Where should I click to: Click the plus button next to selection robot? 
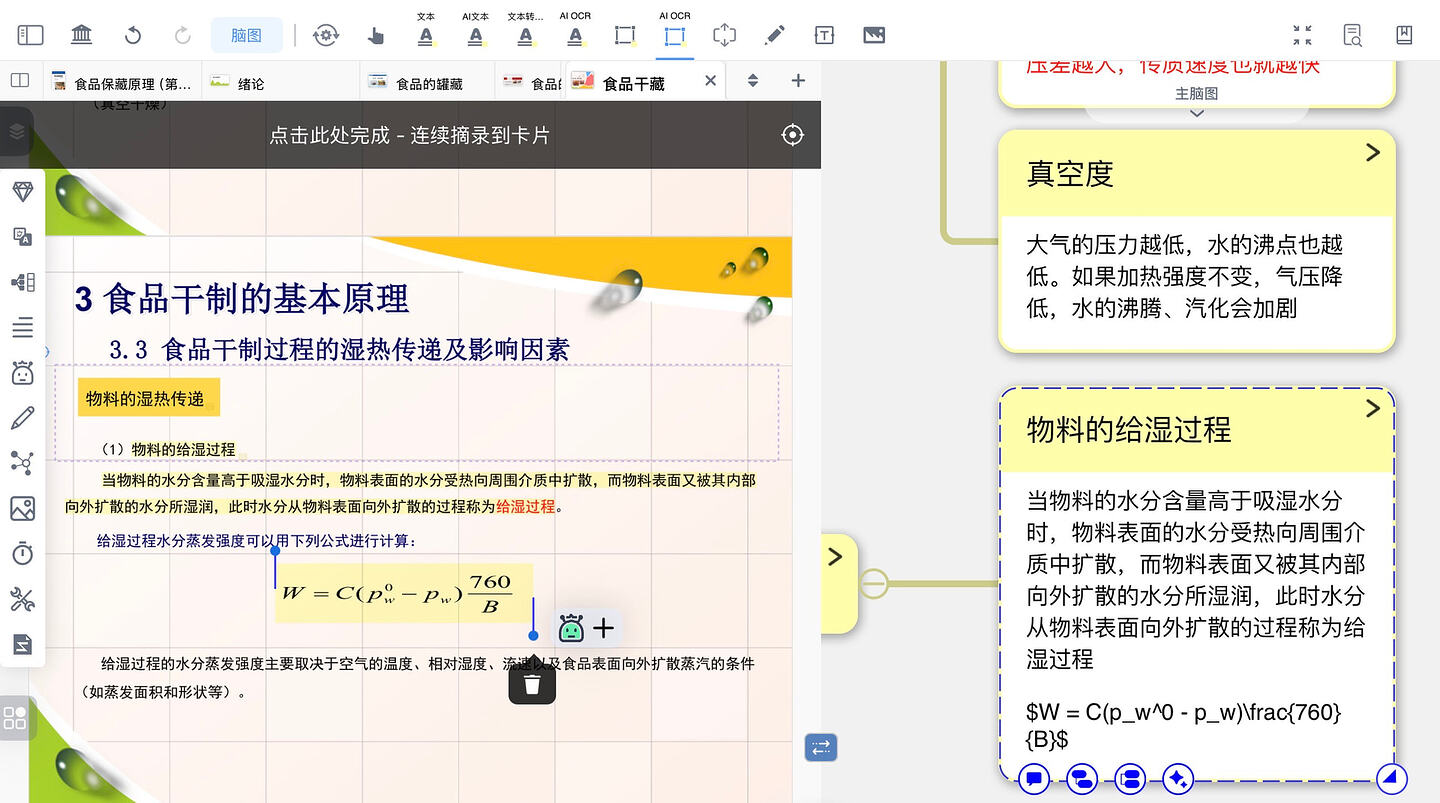pos(603,628)
